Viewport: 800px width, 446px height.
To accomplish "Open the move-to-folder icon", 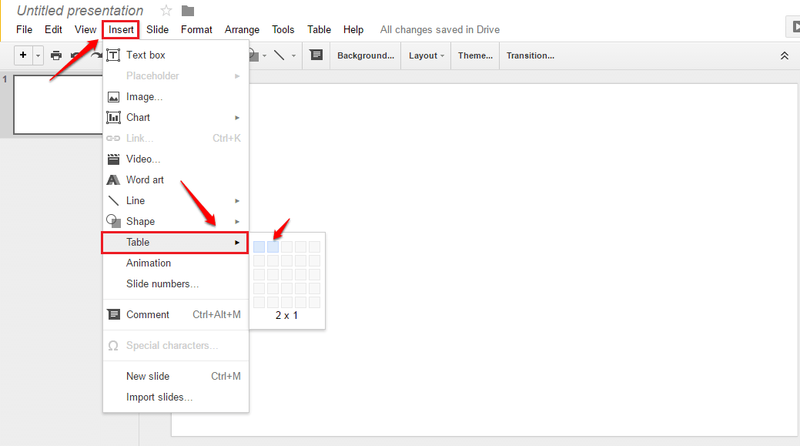I will tap(188, 11).
